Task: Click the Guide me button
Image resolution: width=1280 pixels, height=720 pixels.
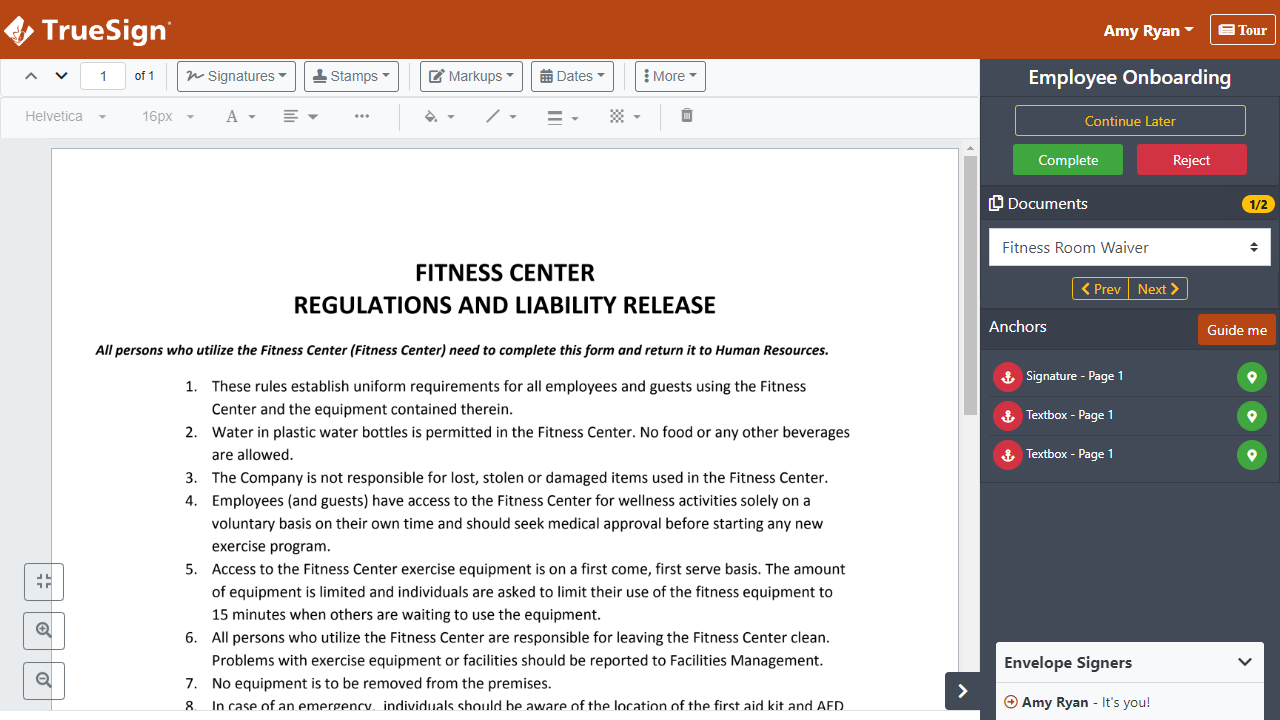Action: [x=1236, y=330]
